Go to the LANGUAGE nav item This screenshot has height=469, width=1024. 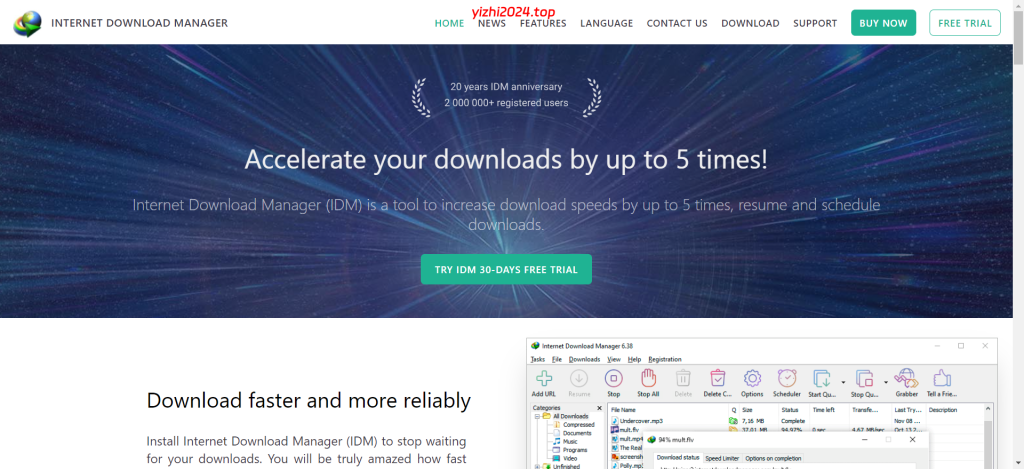[x=606, y=23]
